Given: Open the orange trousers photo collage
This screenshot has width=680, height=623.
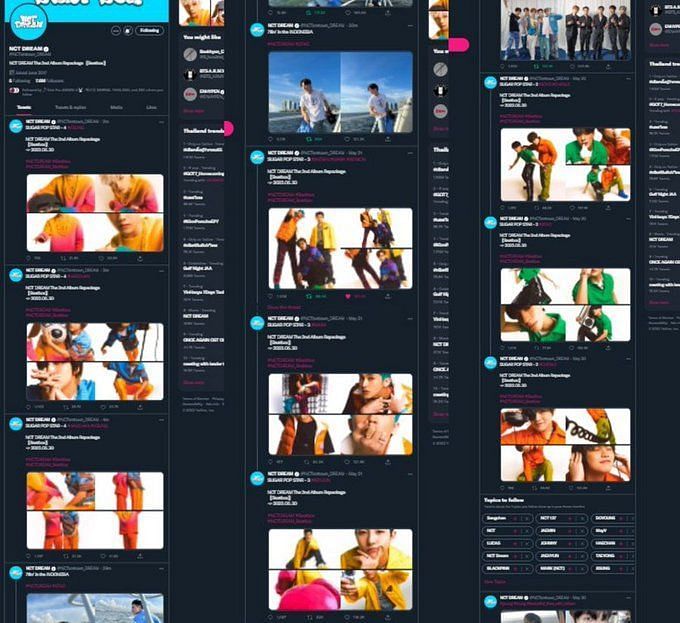Looking at the screenshot, I should 95,511.
